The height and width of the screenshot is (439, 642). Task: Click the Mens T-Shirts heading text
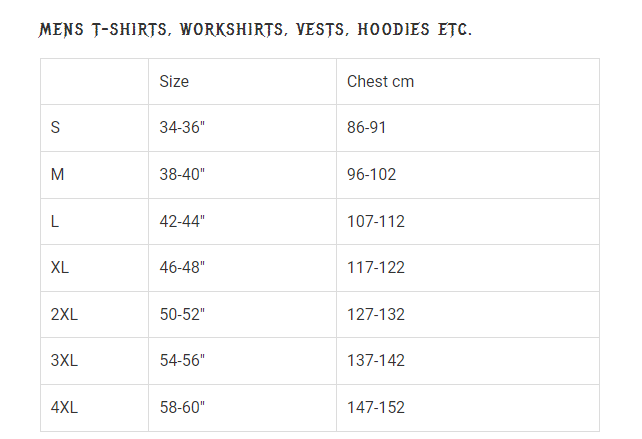point(255,29)
